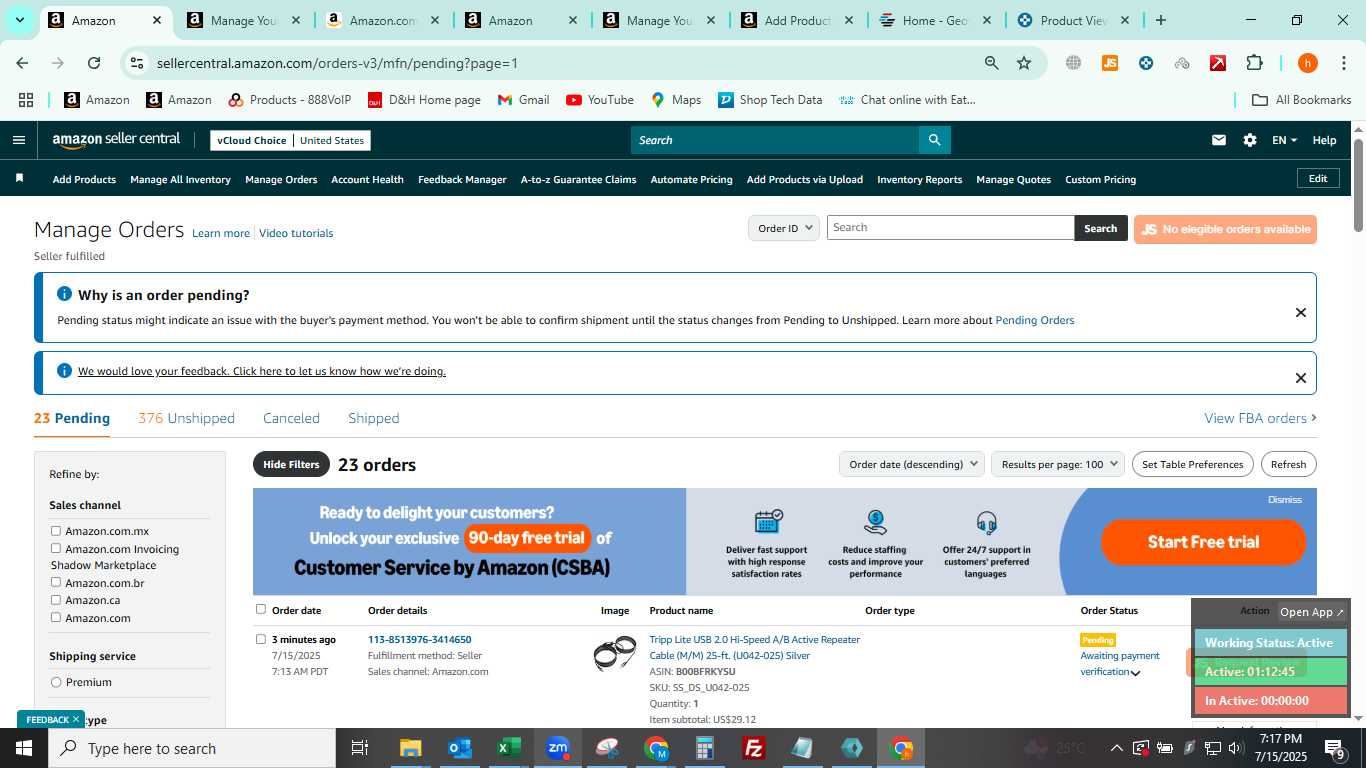Open the new tab plus button
This screenshot has width=1366, height=768.
tap(1160, 20)
